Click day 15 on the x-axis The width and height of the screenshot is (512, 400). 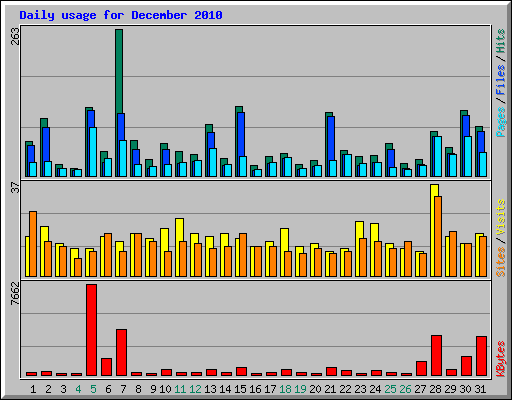240,389
